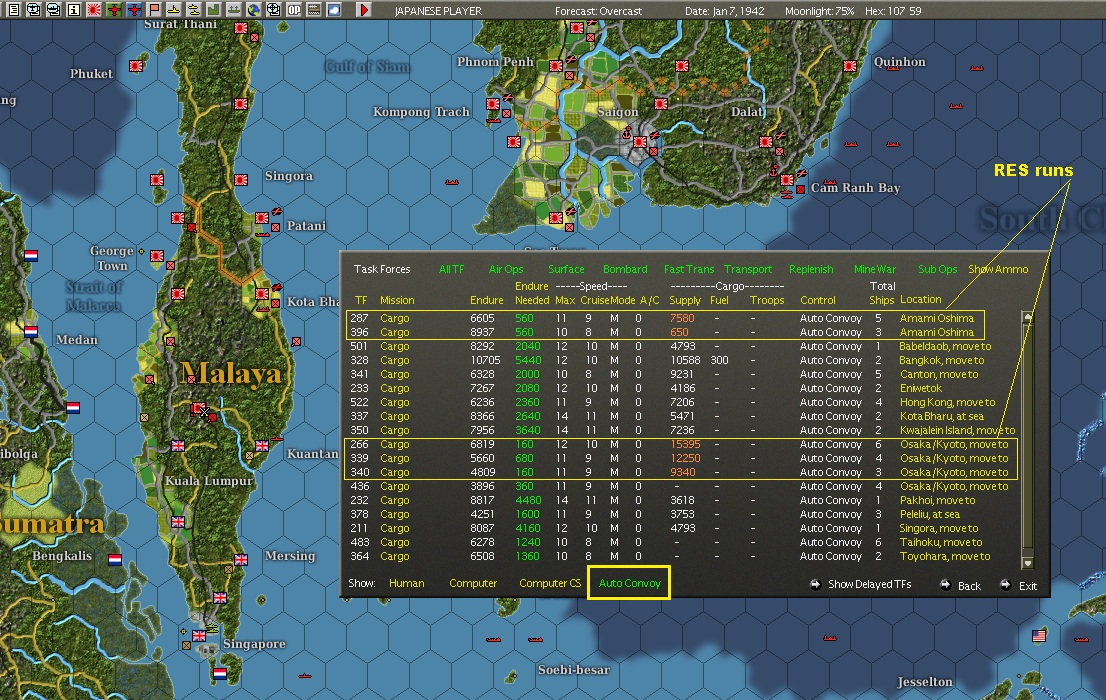1106x700 pixels.
Task: Switch to the Mine War filter
Action: tap(875, 269)
